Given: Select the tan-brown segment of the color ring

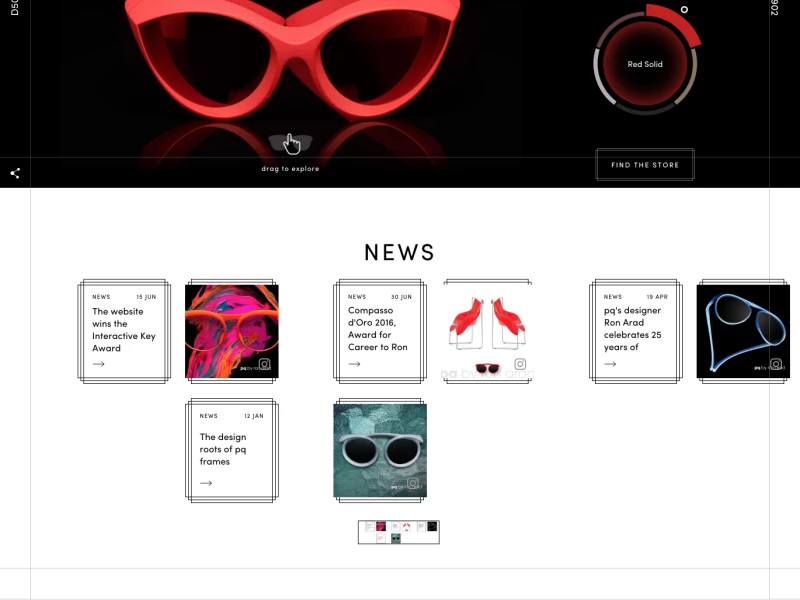Looking at the screenshot, I should click(688, 77).
